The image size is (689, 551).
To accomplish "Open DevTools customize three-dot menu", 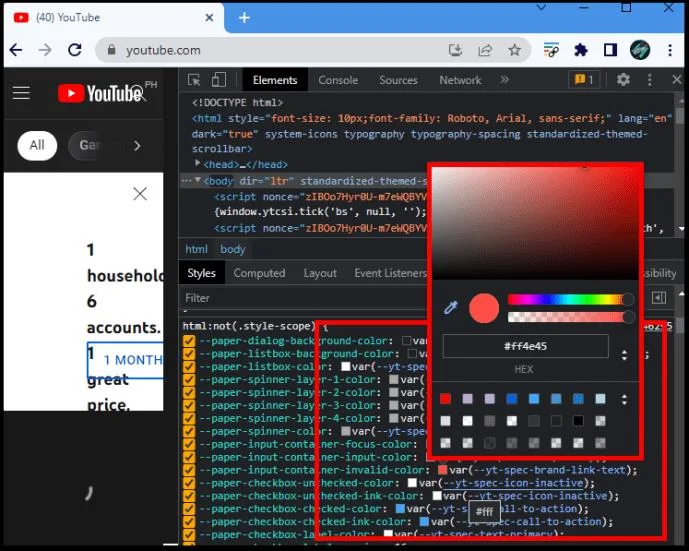I will (649, 80).
